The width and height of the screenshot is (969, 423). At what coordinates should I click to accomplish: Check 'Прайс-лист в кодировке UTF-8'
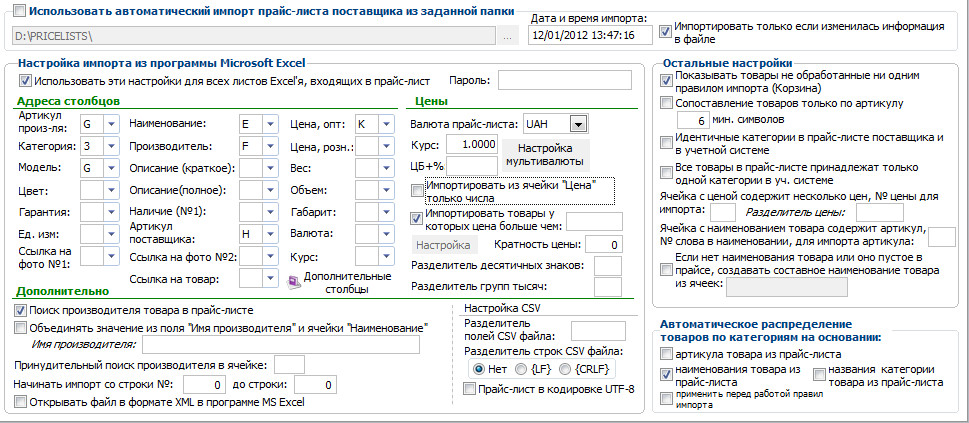(470, 389)
